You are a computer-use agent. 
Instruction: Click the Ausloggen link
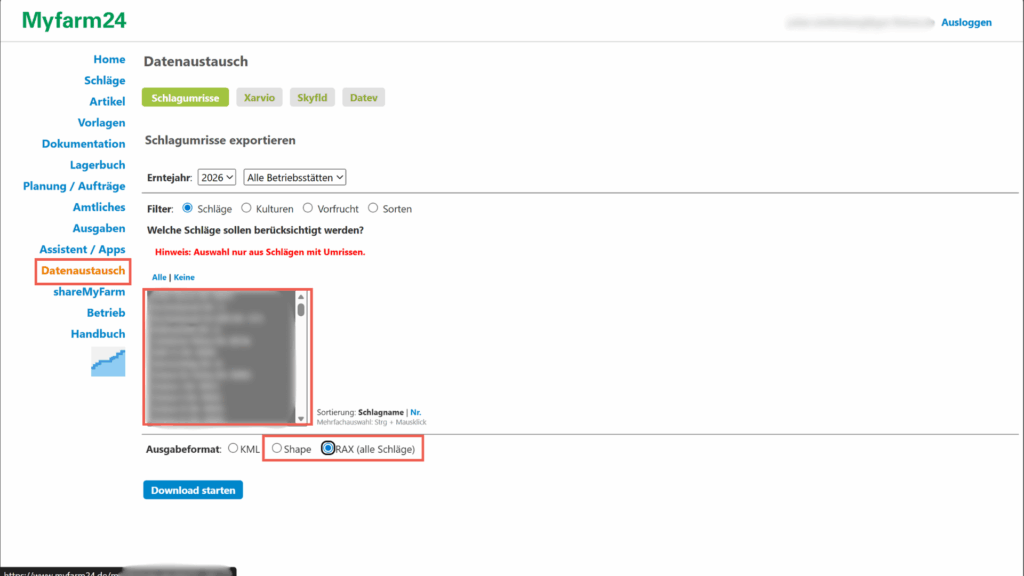click(x=966, y=22)
